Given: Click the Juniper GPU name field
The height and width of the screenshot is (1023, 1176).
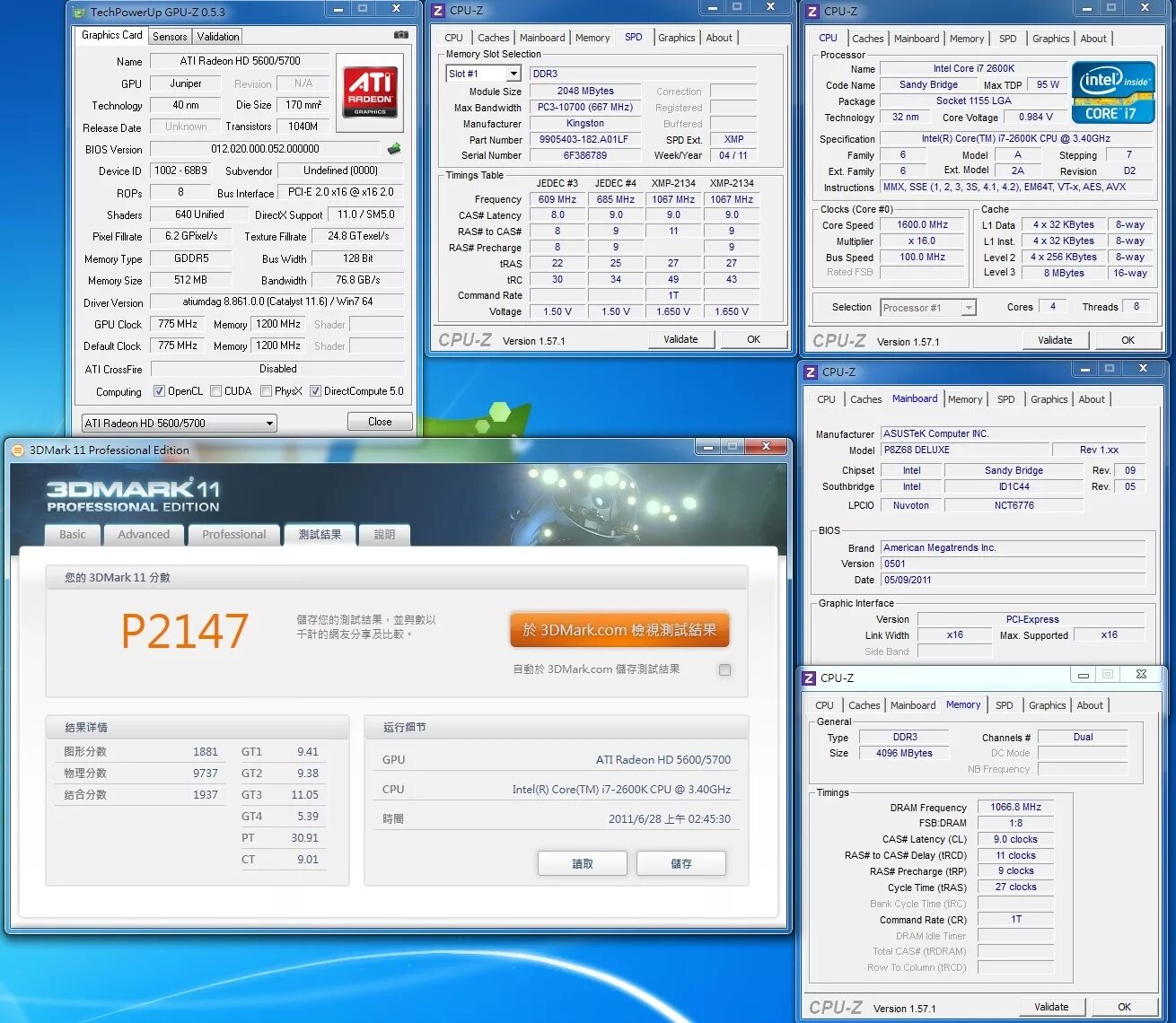Looking at the screenshot, I should pos(186,83).
